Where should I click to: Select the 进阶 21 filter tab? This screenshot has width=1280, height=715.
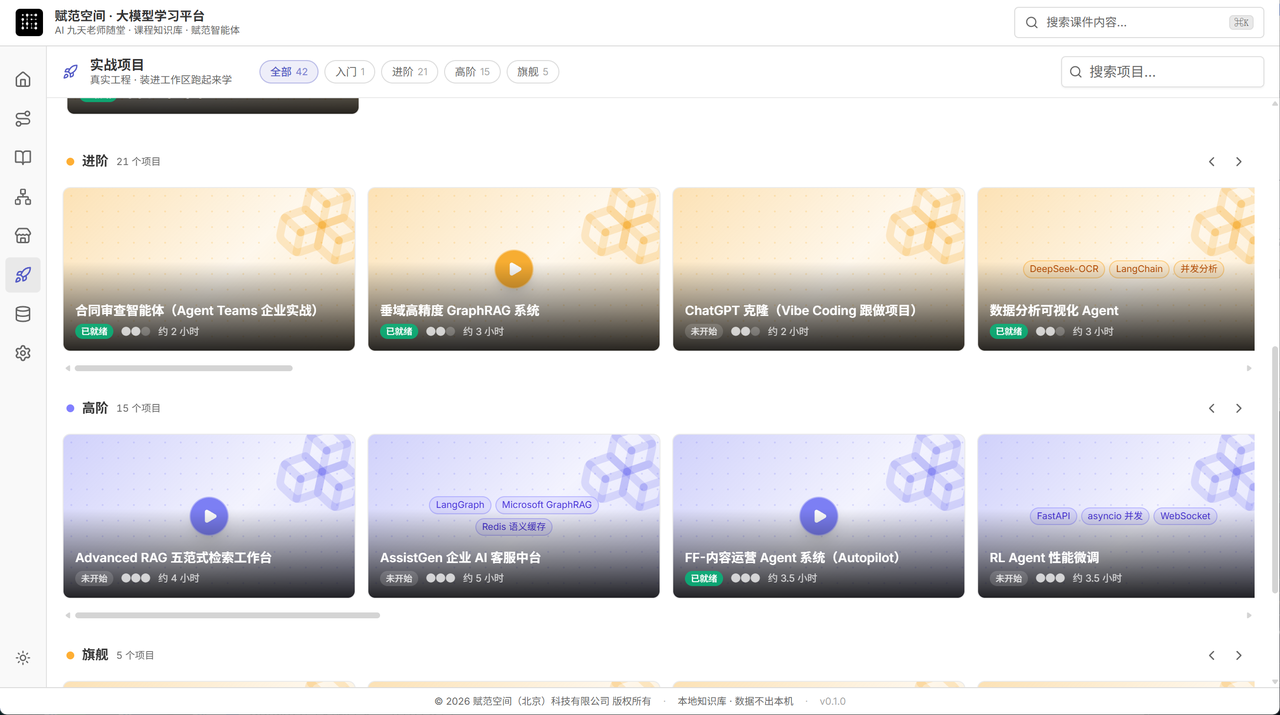(410, 72)
